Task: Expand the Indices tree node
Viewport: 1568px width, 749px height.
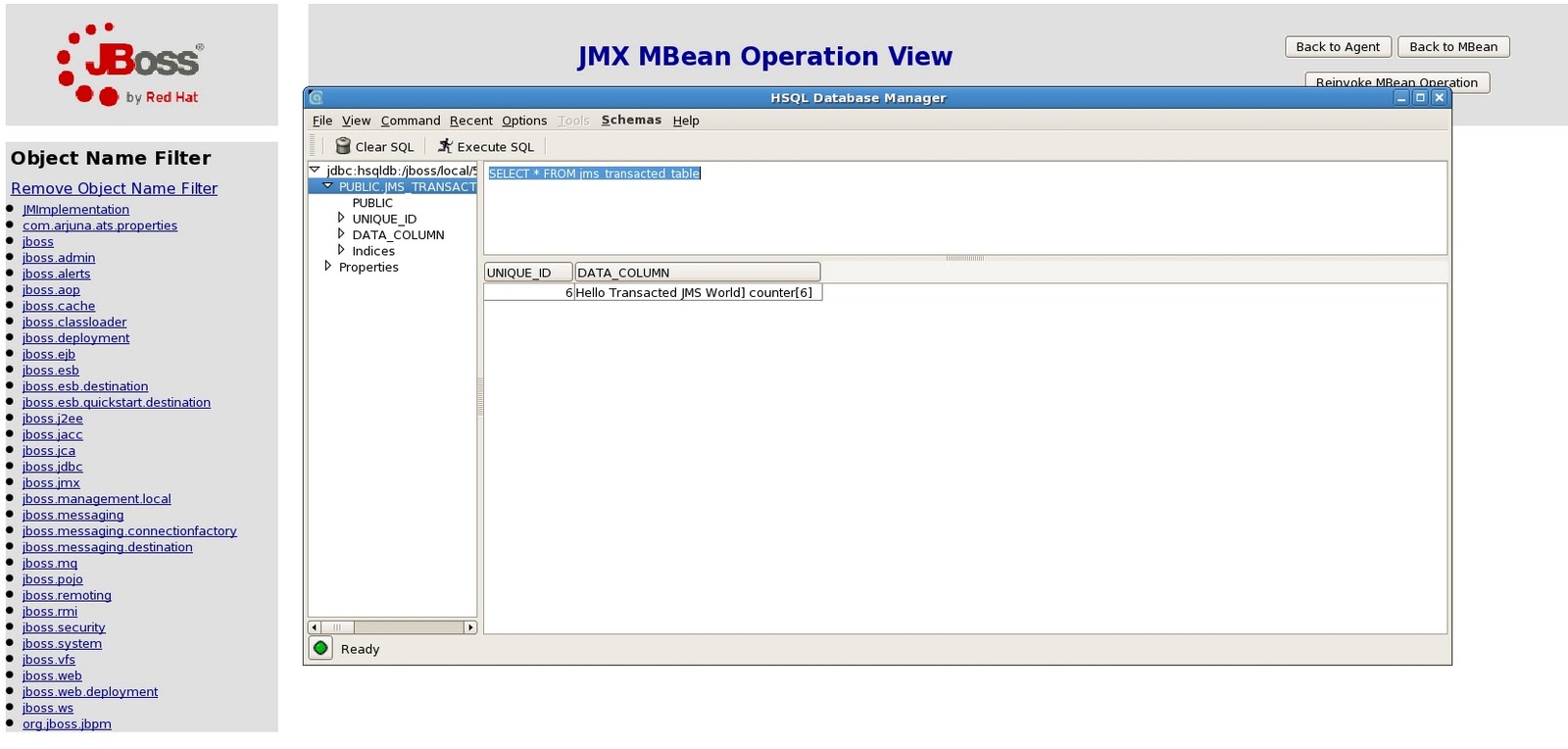Action: pos(341,250)
